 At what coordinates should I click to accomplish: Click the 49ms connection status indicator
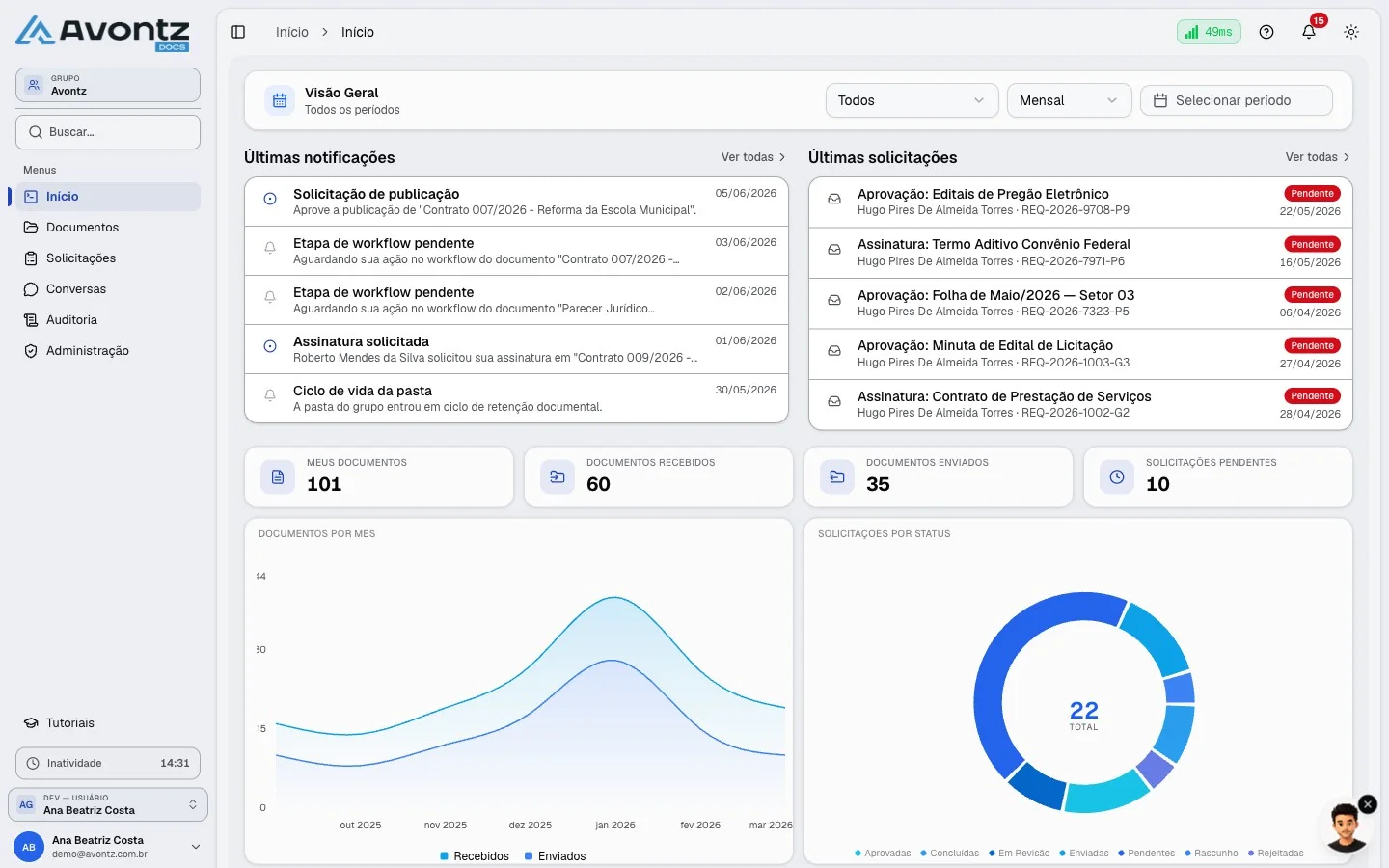click(1209, 32)
